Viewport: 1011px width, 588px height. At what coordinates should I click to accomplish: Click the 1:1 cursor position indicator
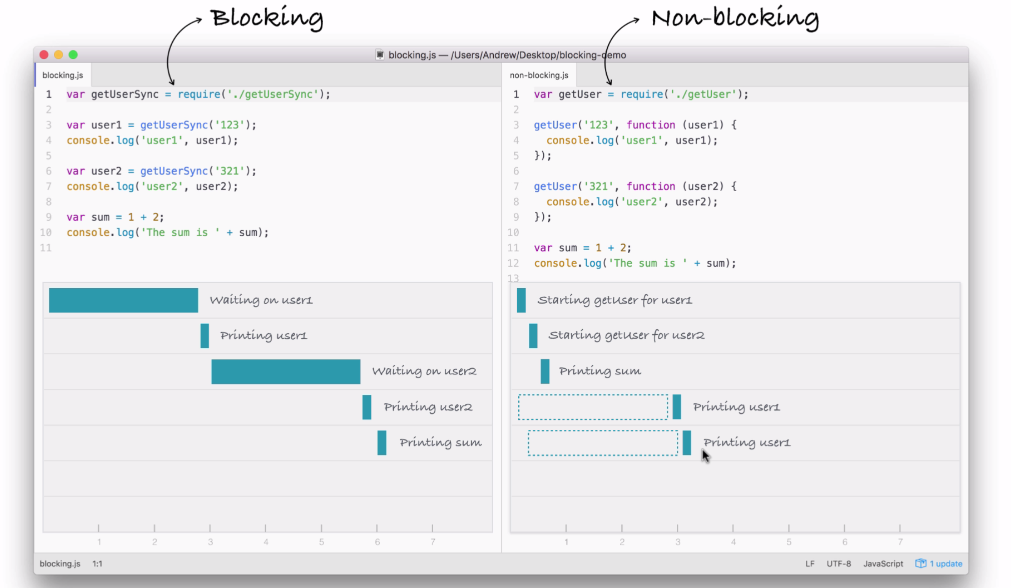pos(97,564)
